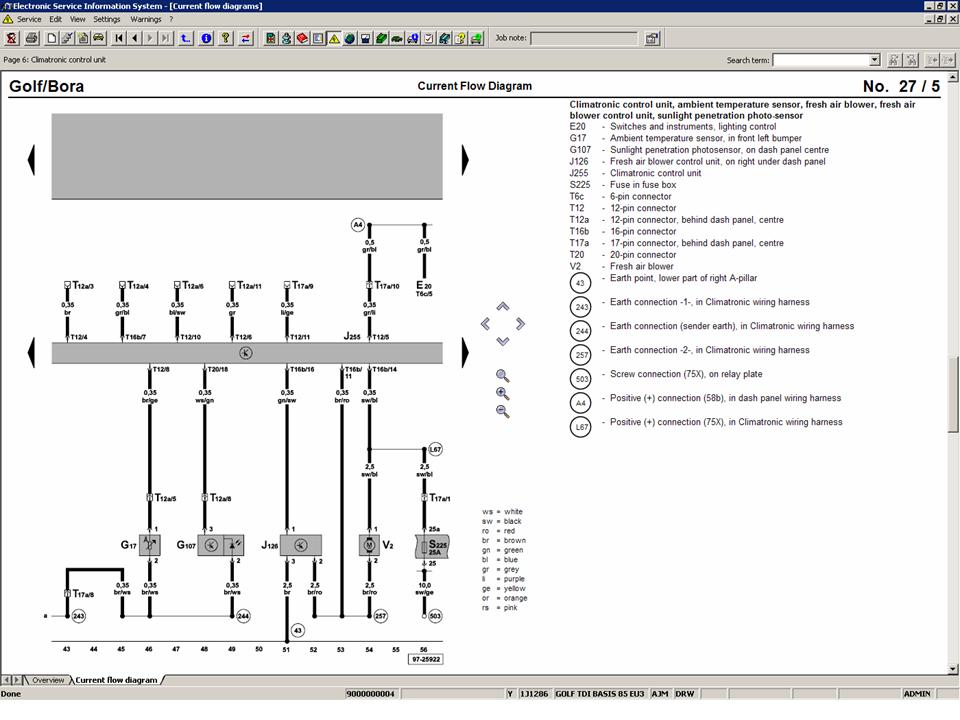Click the G17 temperature sensor symbol
Screen dimensions: 960x720
149,545
